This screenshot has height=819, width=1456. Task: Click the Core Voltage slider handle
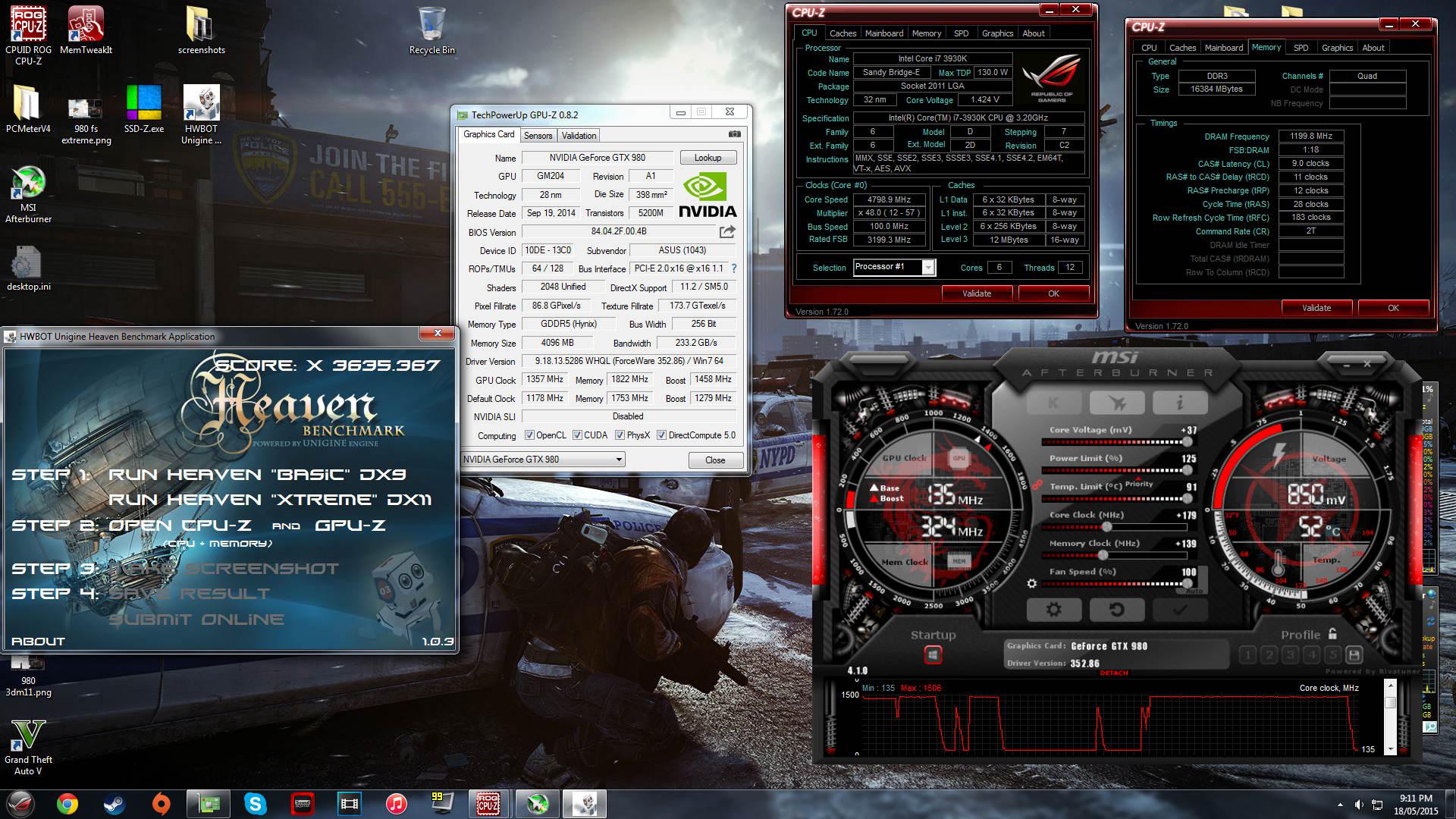1187,441
